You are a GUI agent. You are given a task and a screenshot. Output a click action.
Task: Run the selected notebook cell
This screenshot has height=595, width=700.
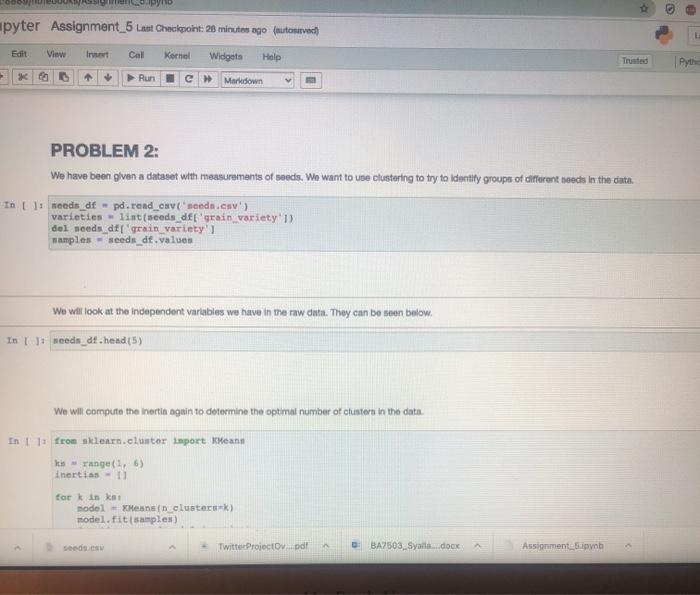pos(141,78)
